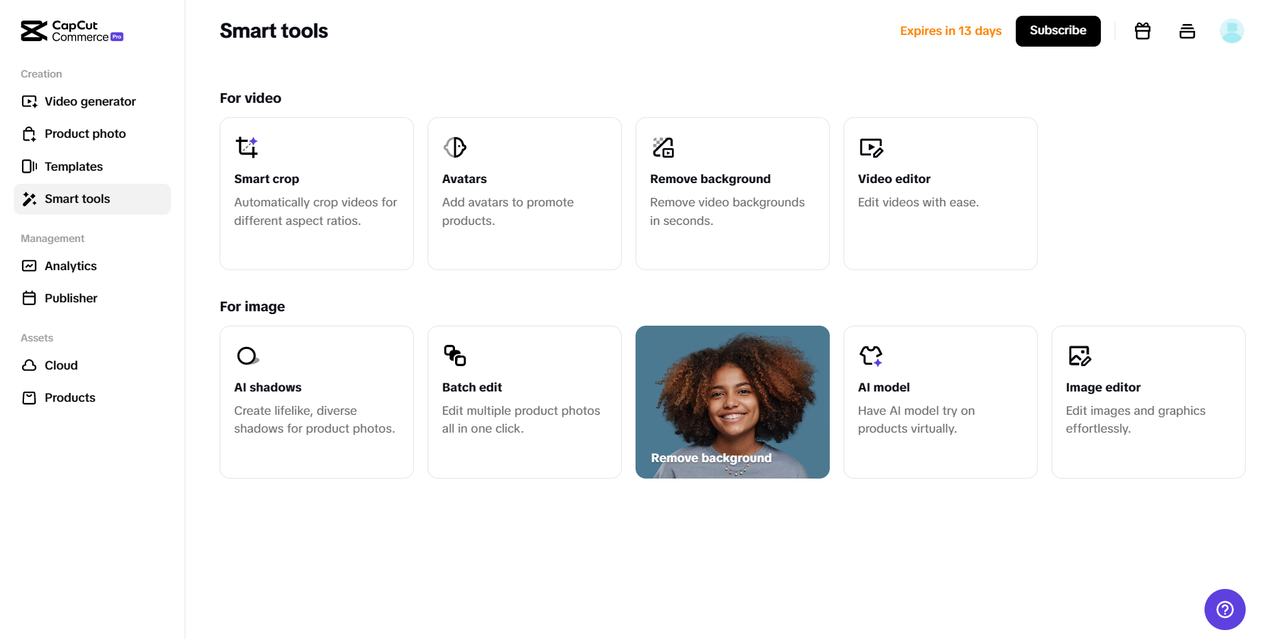Image resolution: width=1280 pixels, height=639 pixels.
Task: Launch the Image editor tool
Action: (1148, 401)
